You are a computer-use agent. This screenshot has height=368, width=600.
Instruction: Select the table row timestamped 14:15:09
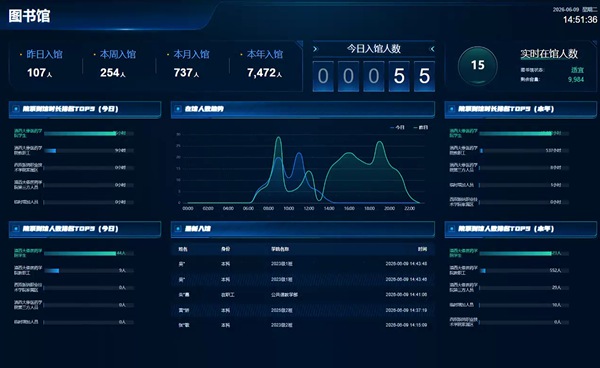pyautogui.click(x=303, y=325)
